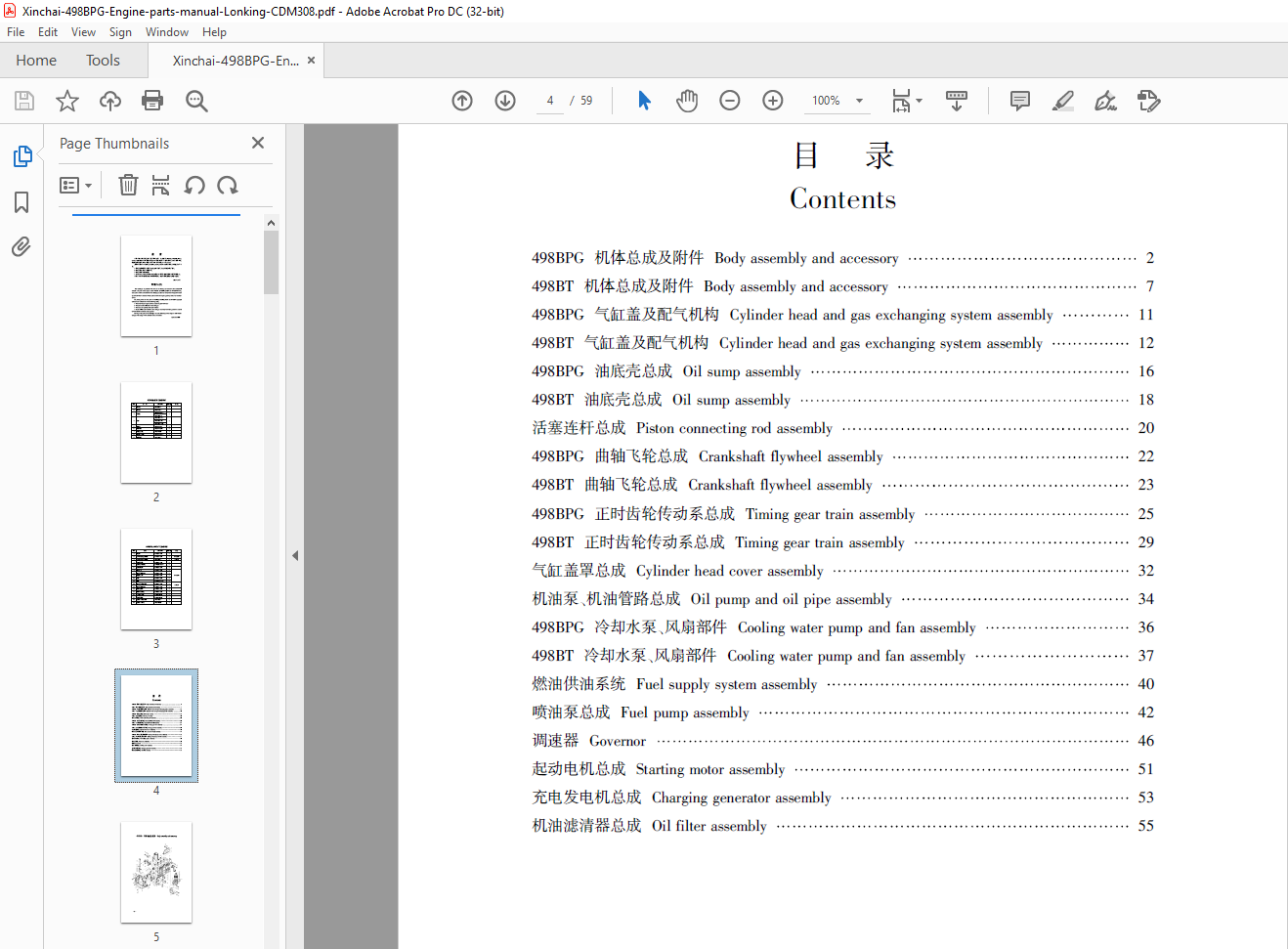Open the Attachments paperclip panel
1288x949 pixels.
(x=21, y=246)
